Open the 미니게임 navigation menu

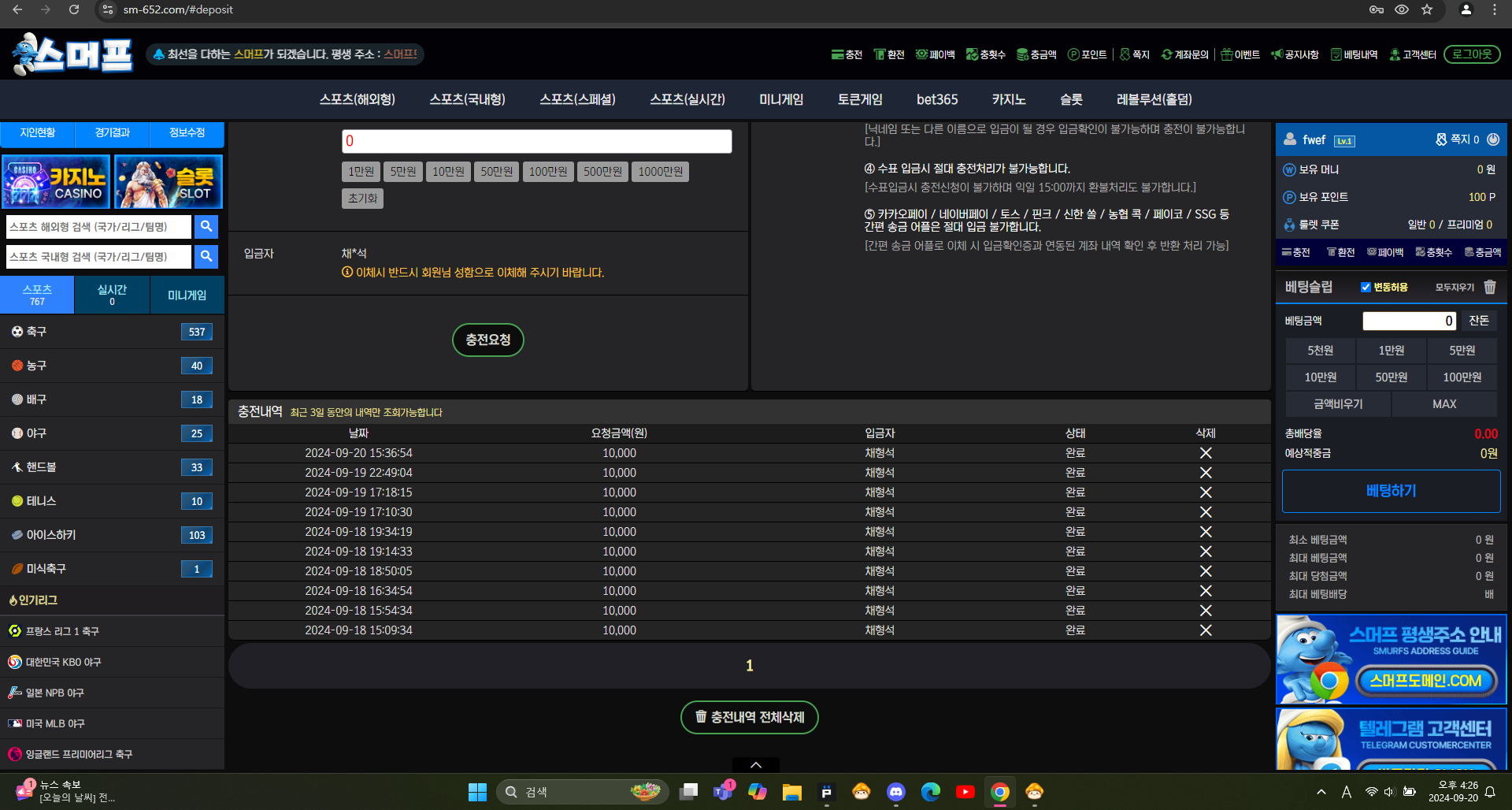click(780, 99)
